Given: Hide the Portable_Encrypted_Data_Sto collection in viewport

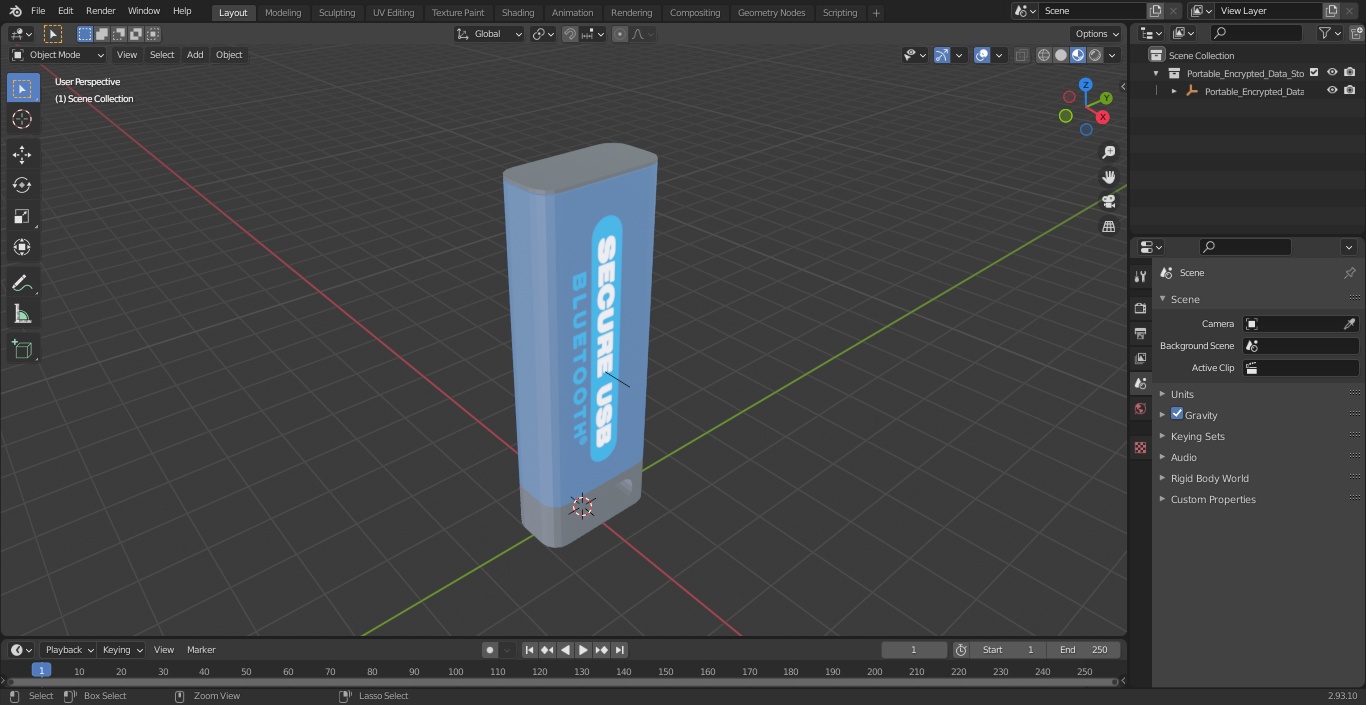Looking at the screenshot, I should [1332, 73].
